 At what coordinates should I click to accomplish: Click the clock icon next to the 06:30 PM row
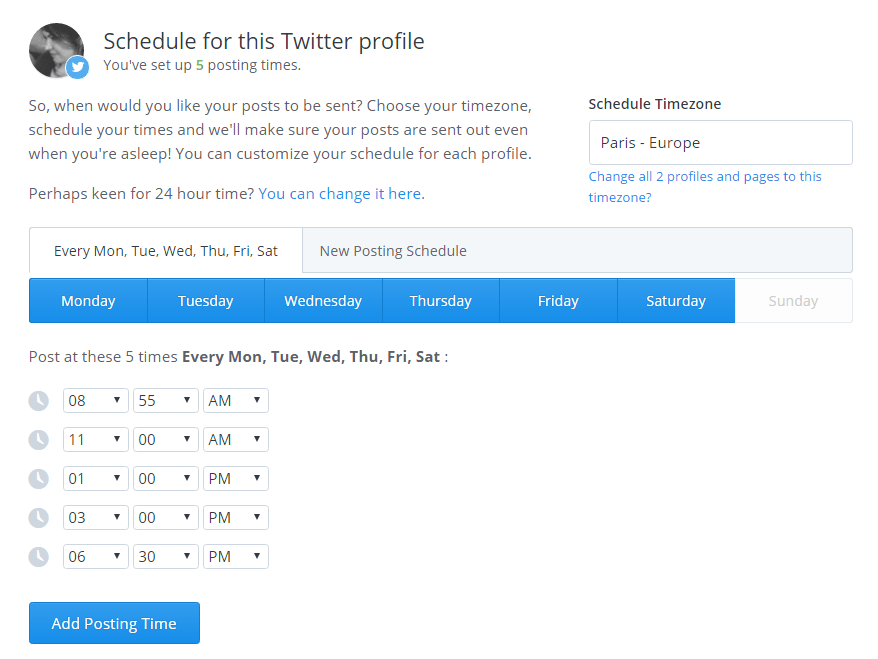click(x=38, y=556)
